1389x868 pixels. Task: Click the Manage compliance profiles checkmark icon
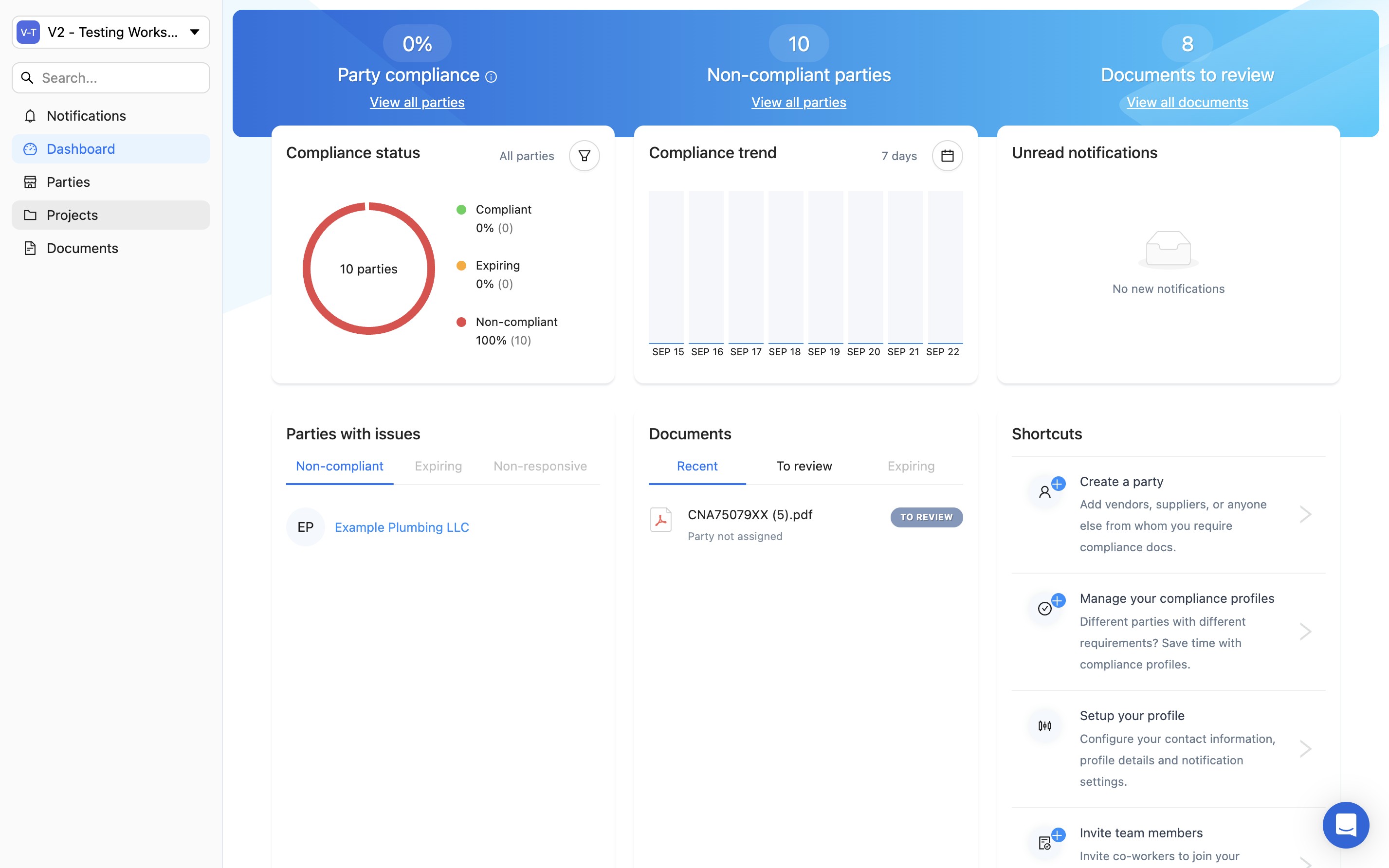coord(1045,609)
